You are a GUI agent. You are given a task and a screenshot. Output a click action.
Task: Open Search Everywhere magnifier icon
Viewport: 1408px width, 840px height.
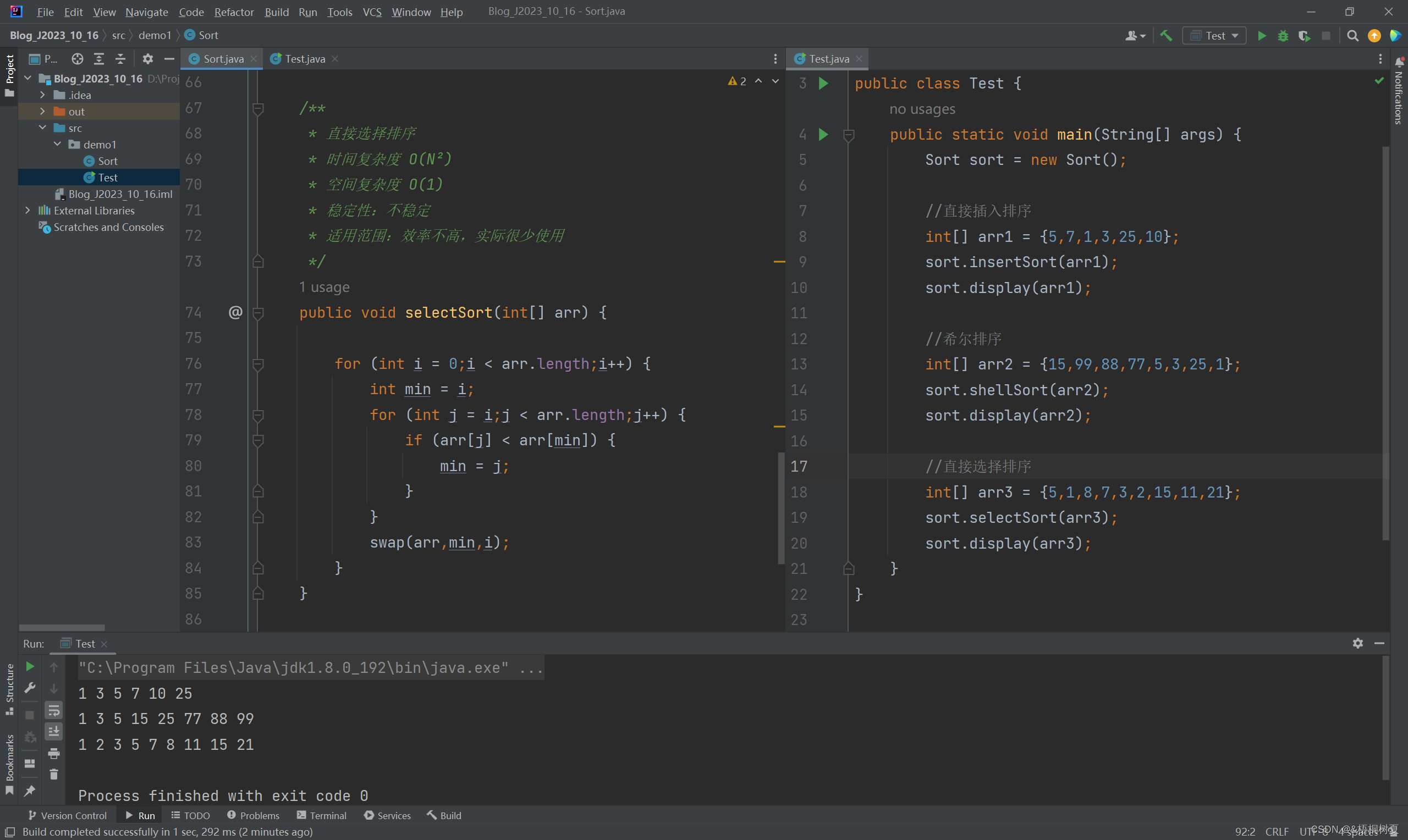coord(1352,36)
